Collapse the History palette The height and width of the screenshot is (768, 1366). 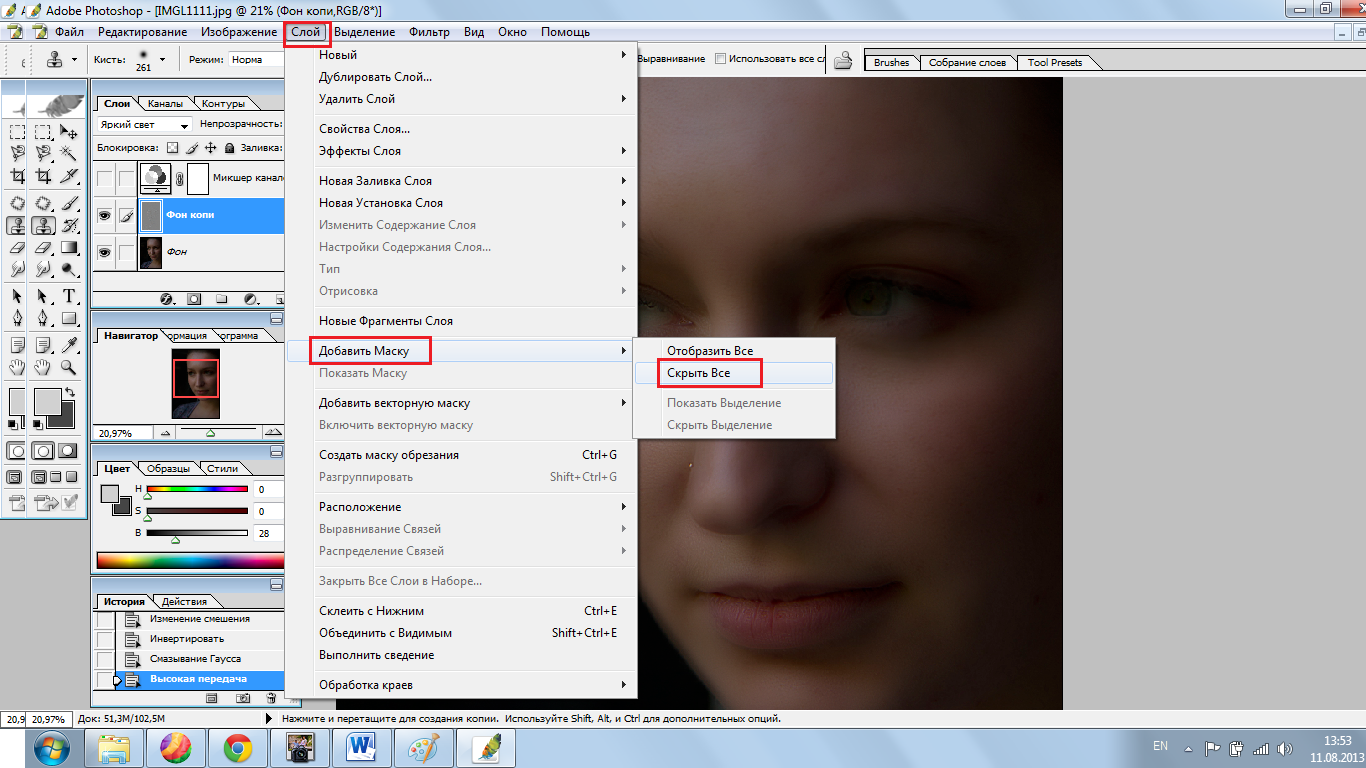click(275, 584)
